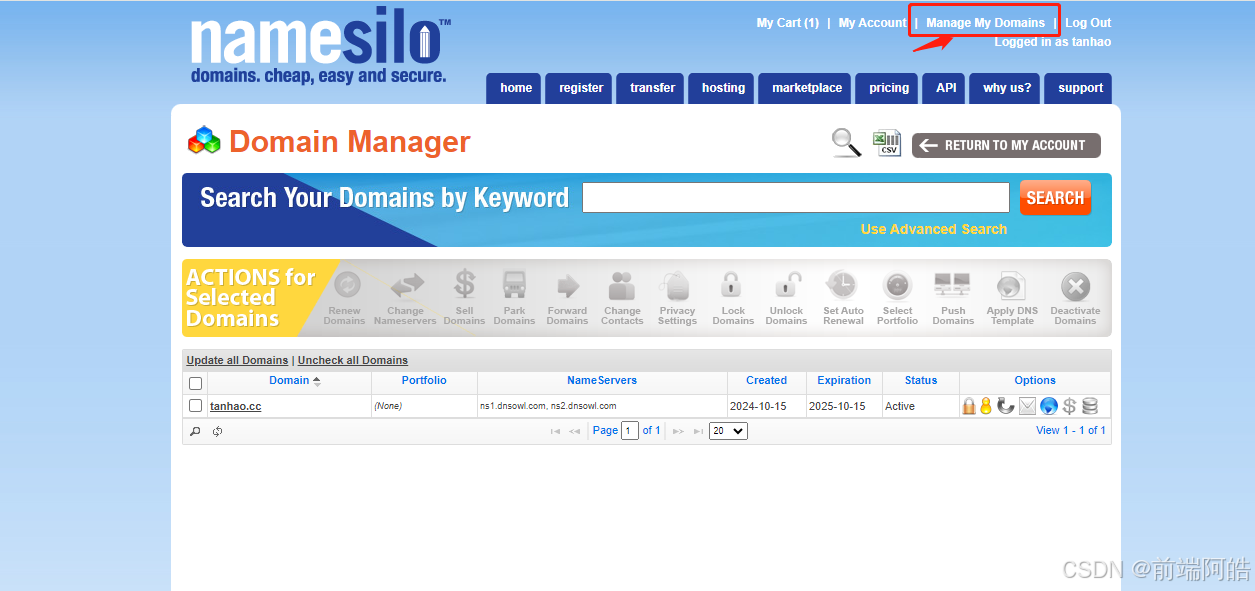This screenshot has width=1255, height=591.
Task: Open the API navigation tab
Action: pyautogui.click(x=946, y=88)
